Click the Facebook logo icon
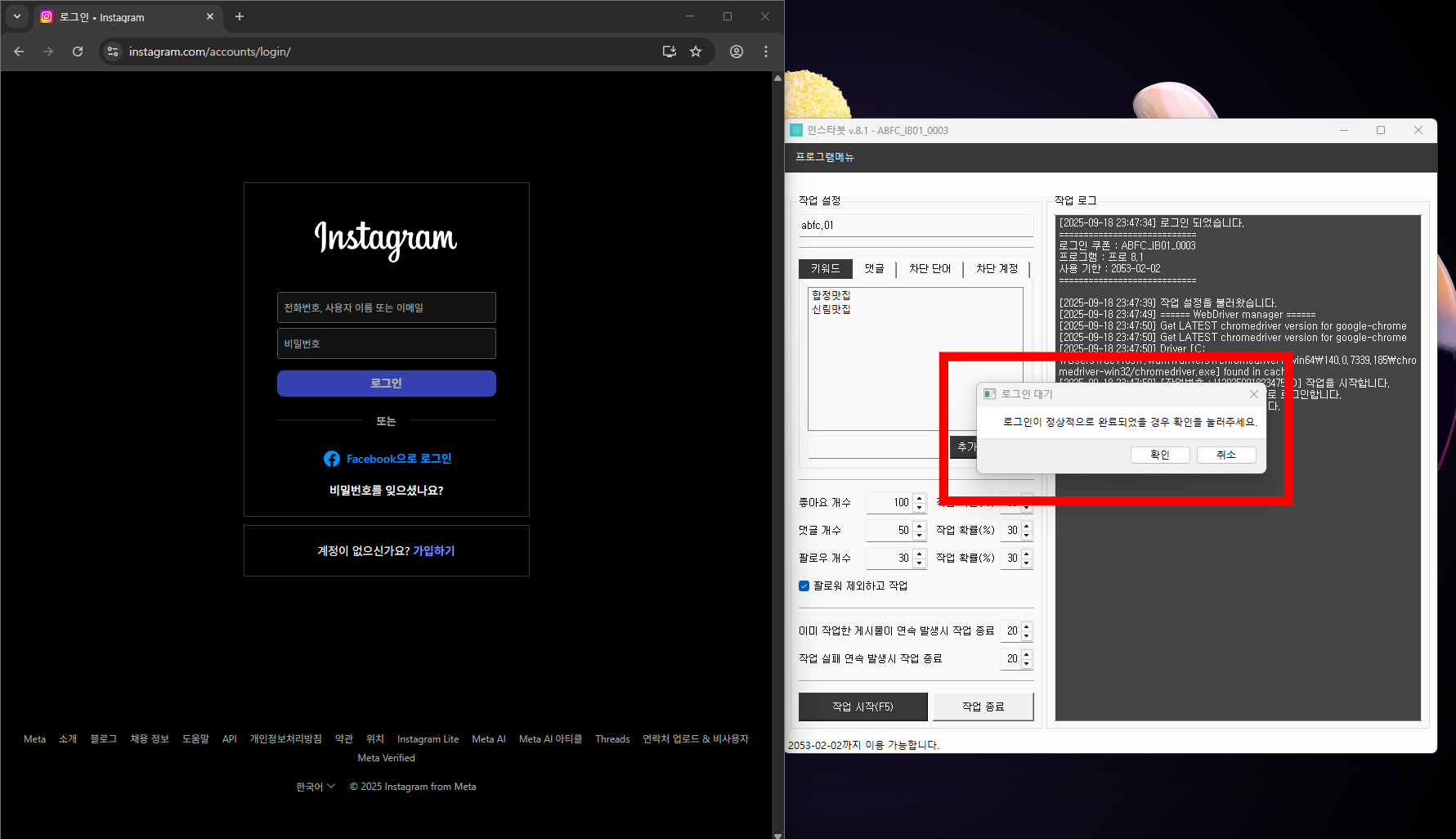1456x839 pixels. coord(332,459)
